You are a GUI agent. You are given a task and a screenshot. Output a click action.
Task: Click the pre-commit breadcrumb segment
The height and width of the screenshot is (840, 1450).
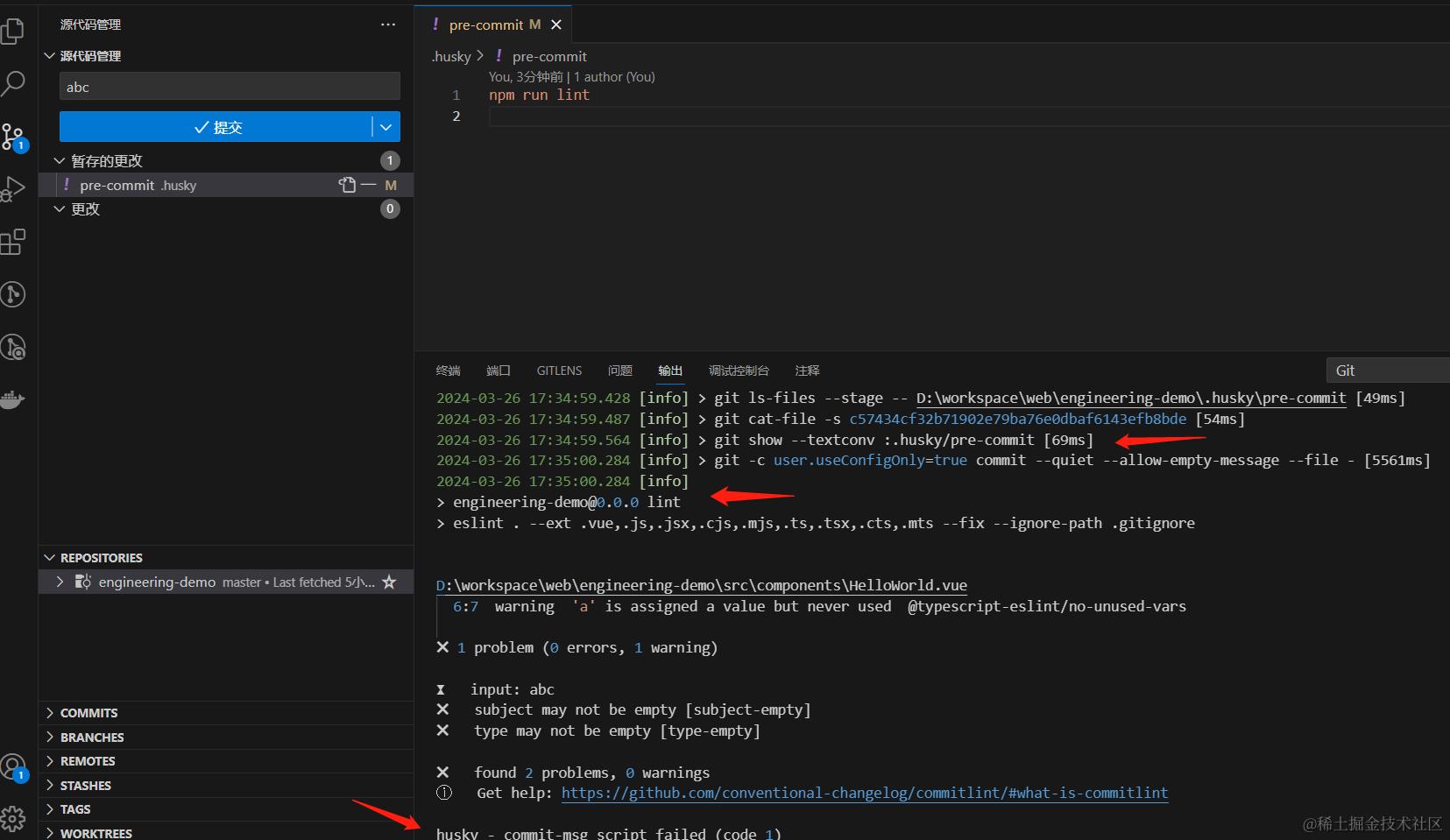click(x=549, y=56)
